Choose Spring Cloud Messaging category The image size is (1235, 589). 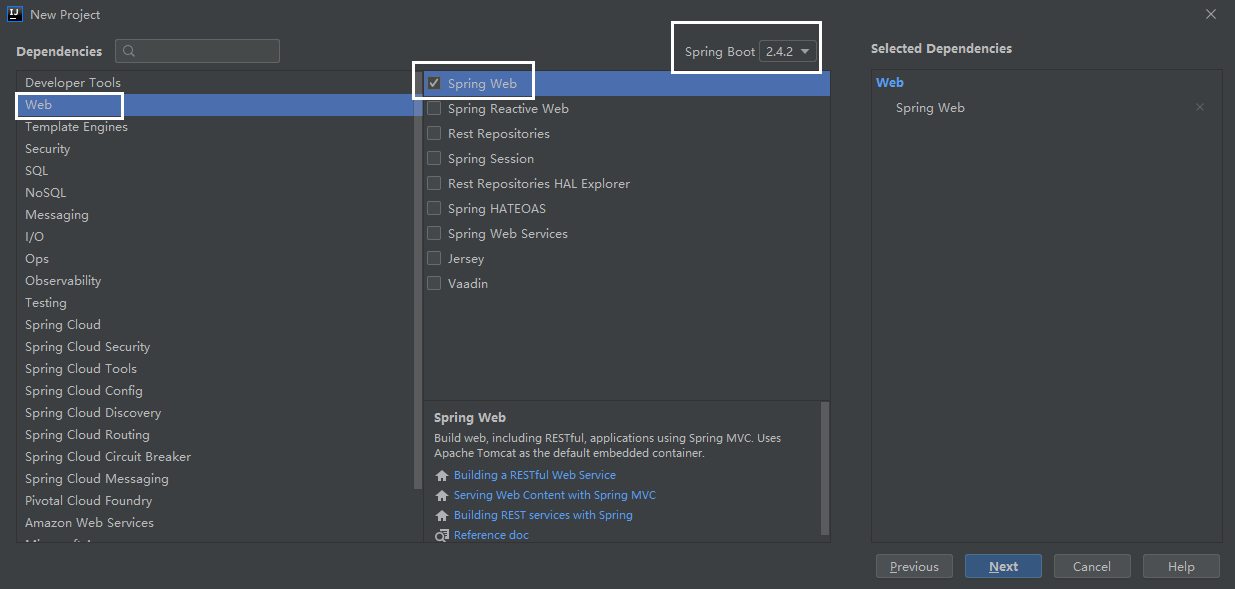pos(215,479)
